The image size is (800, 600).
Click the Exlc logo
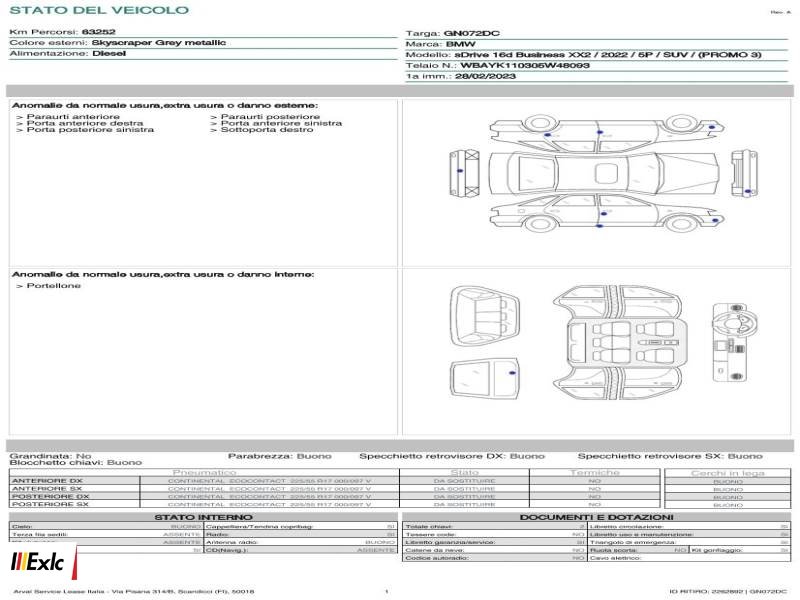[x=42, y=562]
